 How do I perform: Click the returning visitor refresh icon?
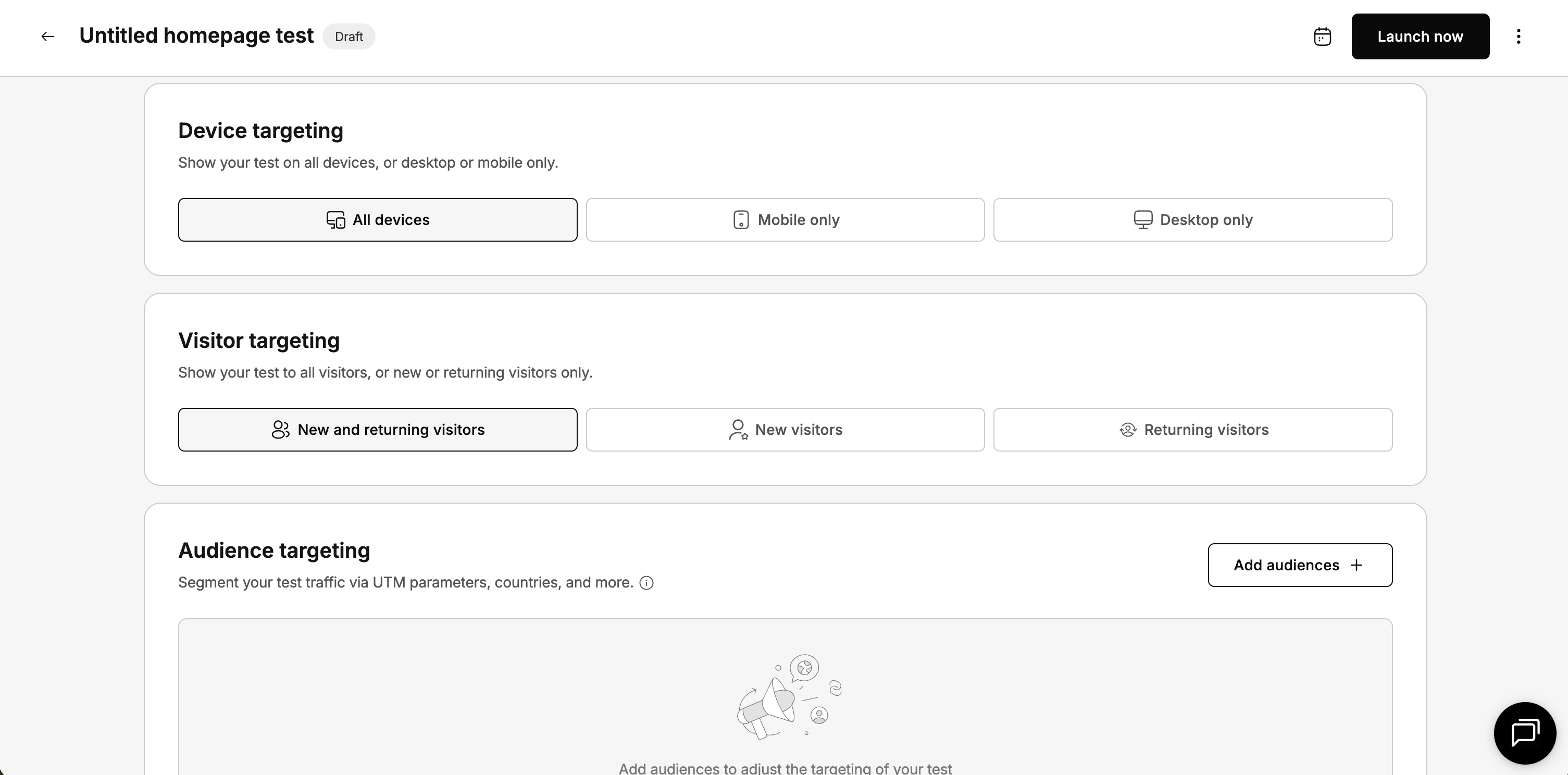click(x=1127, y=430)
